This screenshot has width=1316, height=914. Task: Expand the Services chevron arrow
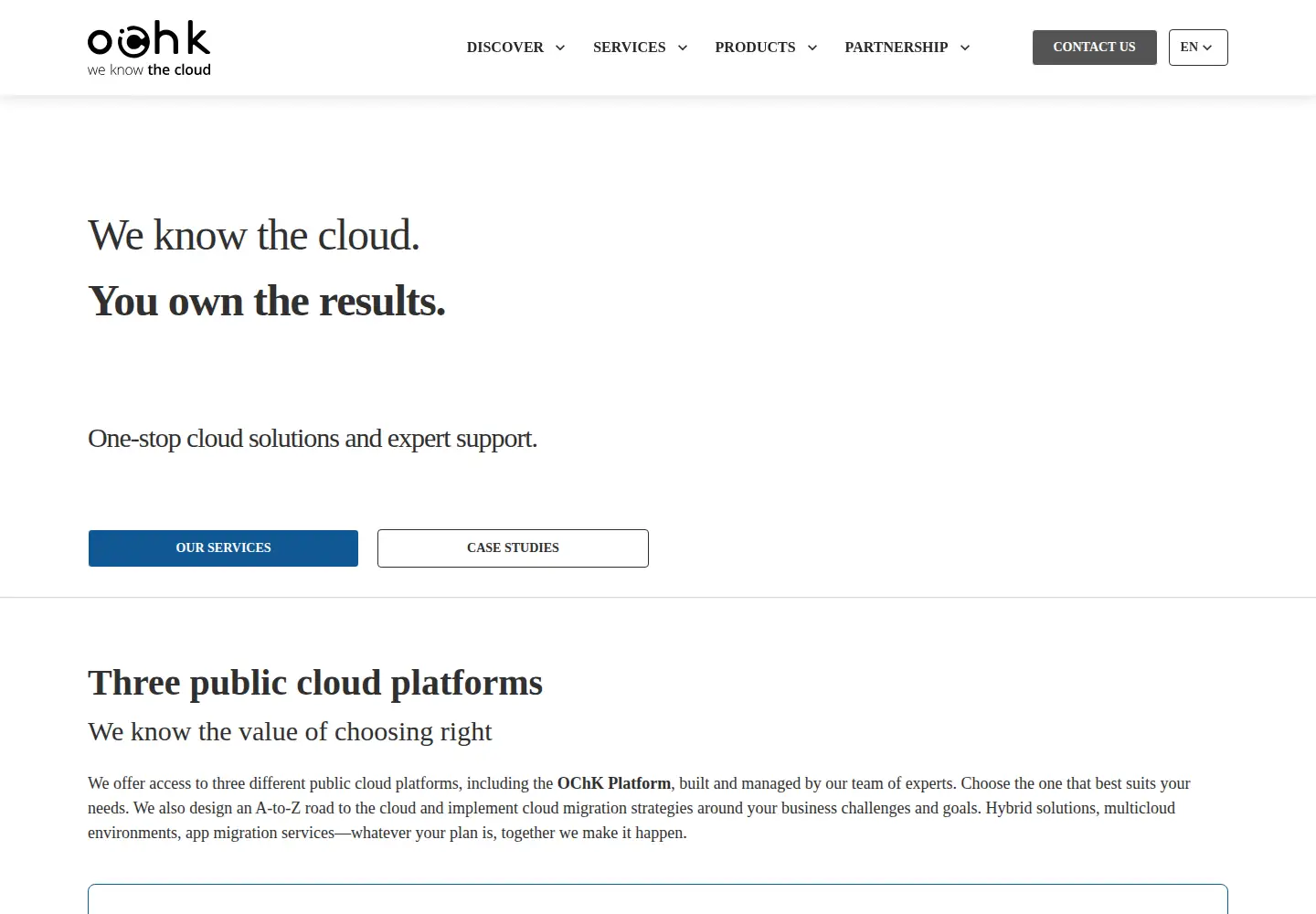point(683,48)
